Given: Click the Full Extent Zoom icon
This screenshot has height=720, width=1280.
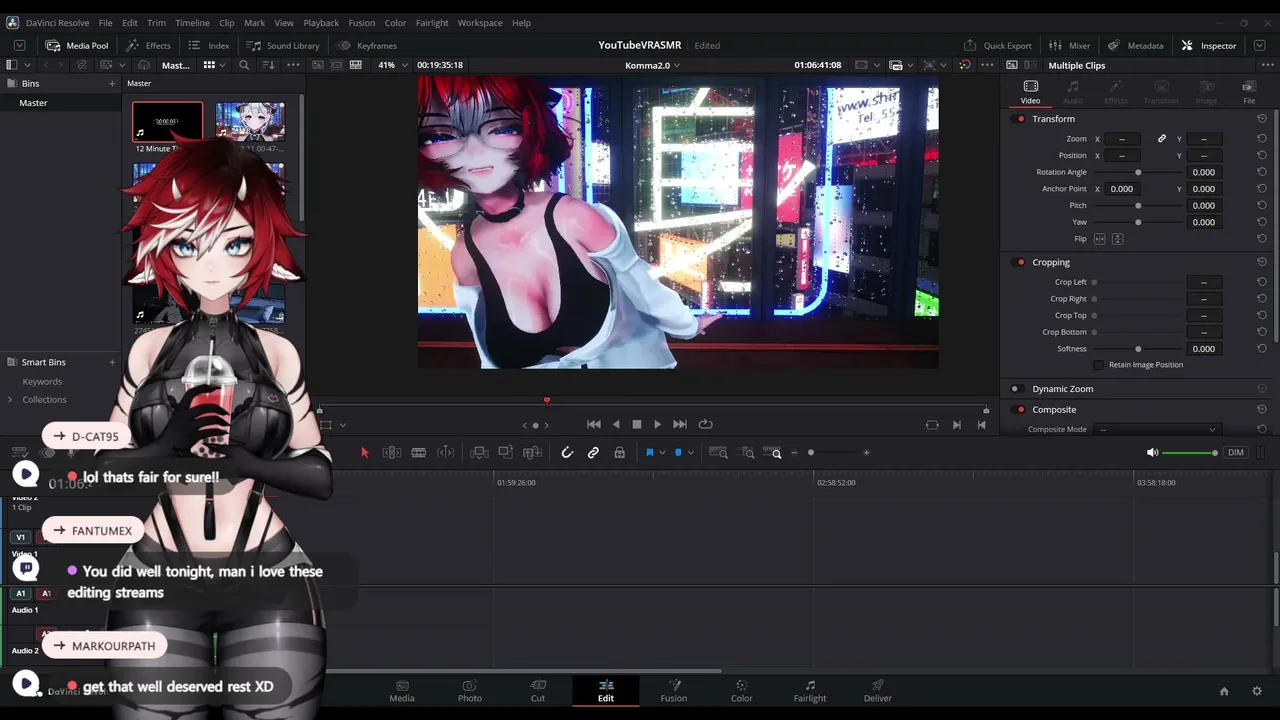Looking at the screenshot, I should 718,453.
